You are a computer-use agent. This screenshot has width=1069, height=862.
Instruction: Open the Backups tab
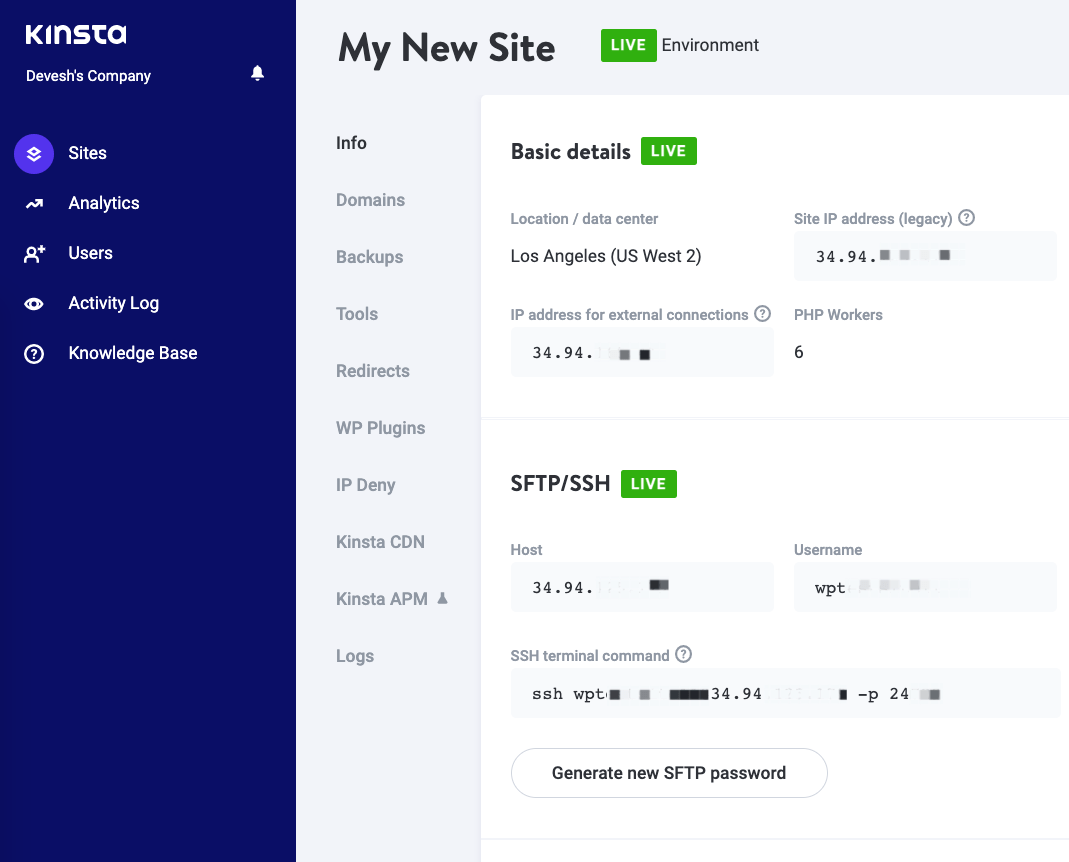pos(370,257)
